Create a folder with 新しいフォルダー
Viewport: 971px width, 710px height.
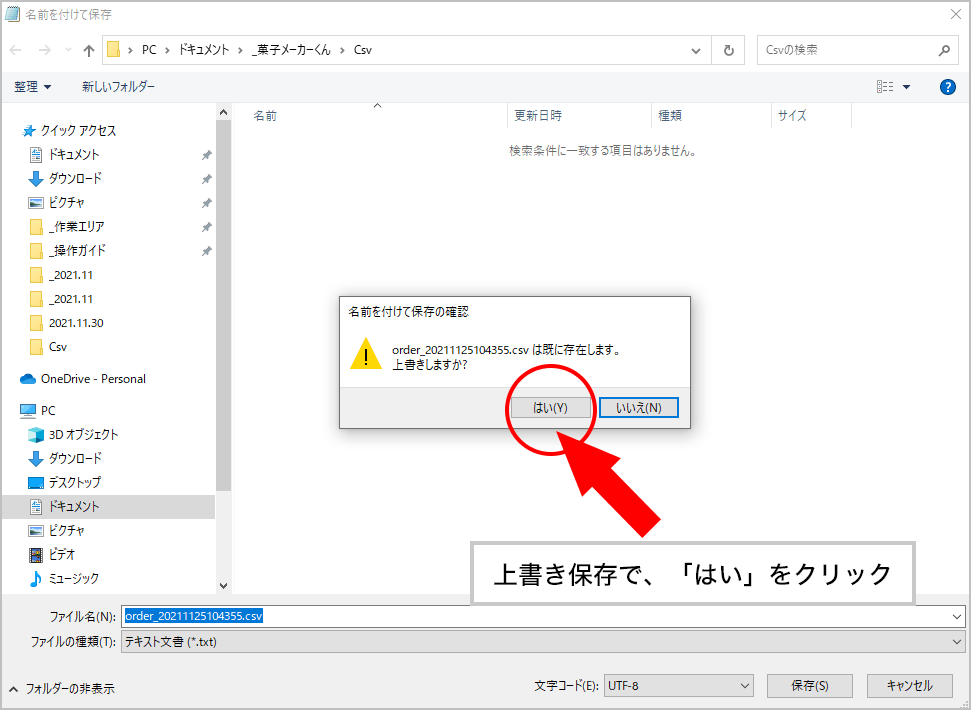[x=118, y=87]
